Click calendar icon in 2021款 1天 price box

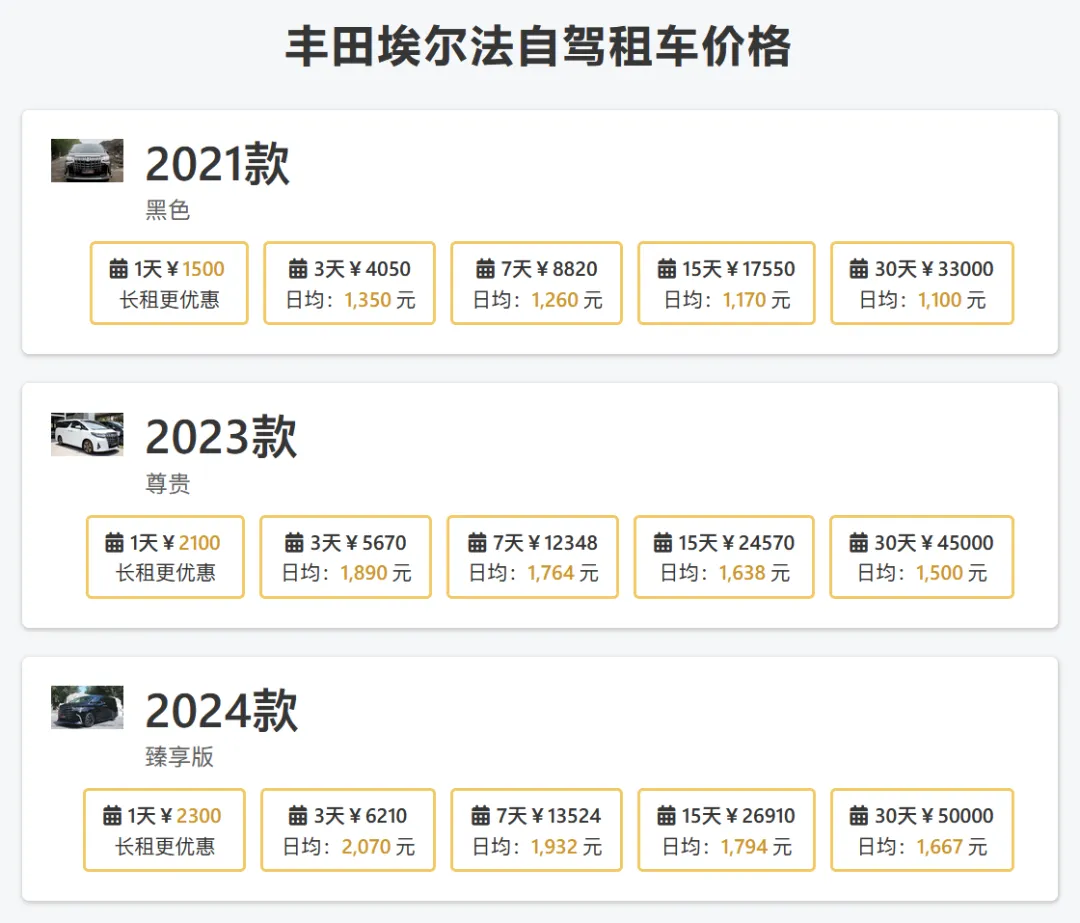point(118,269)
